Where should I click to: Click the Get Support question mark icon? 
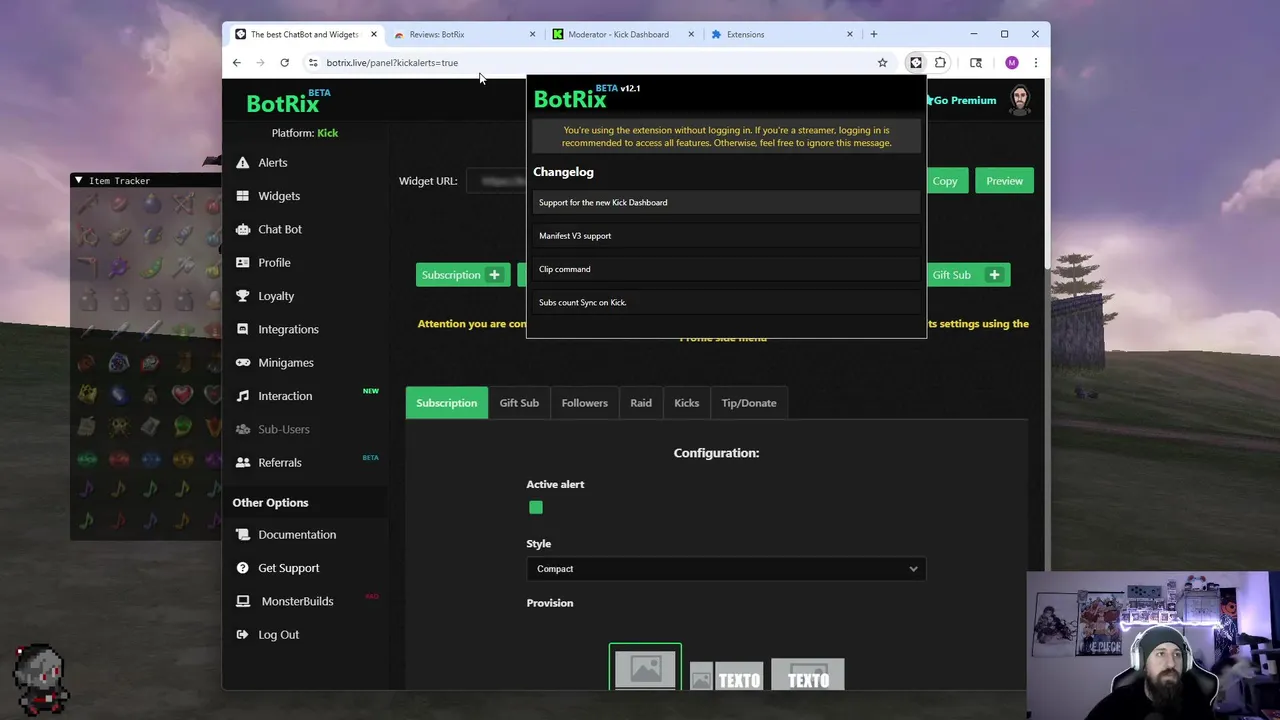click(x=242, y=568)
